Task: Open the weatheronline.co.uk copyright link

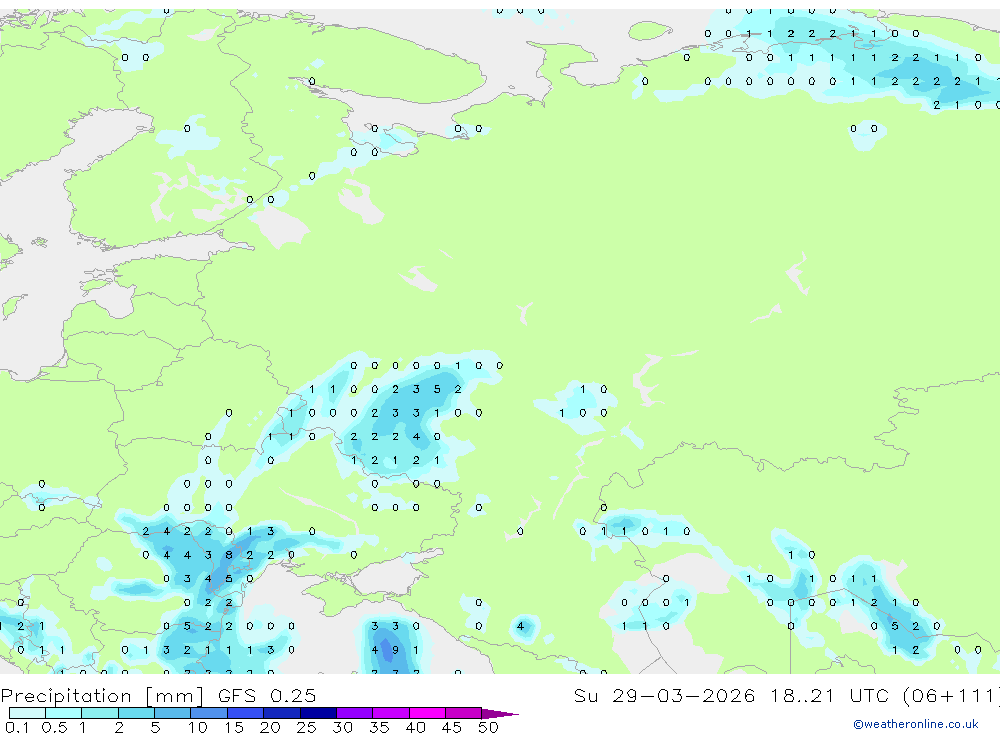Action: [x=916, y=724]
